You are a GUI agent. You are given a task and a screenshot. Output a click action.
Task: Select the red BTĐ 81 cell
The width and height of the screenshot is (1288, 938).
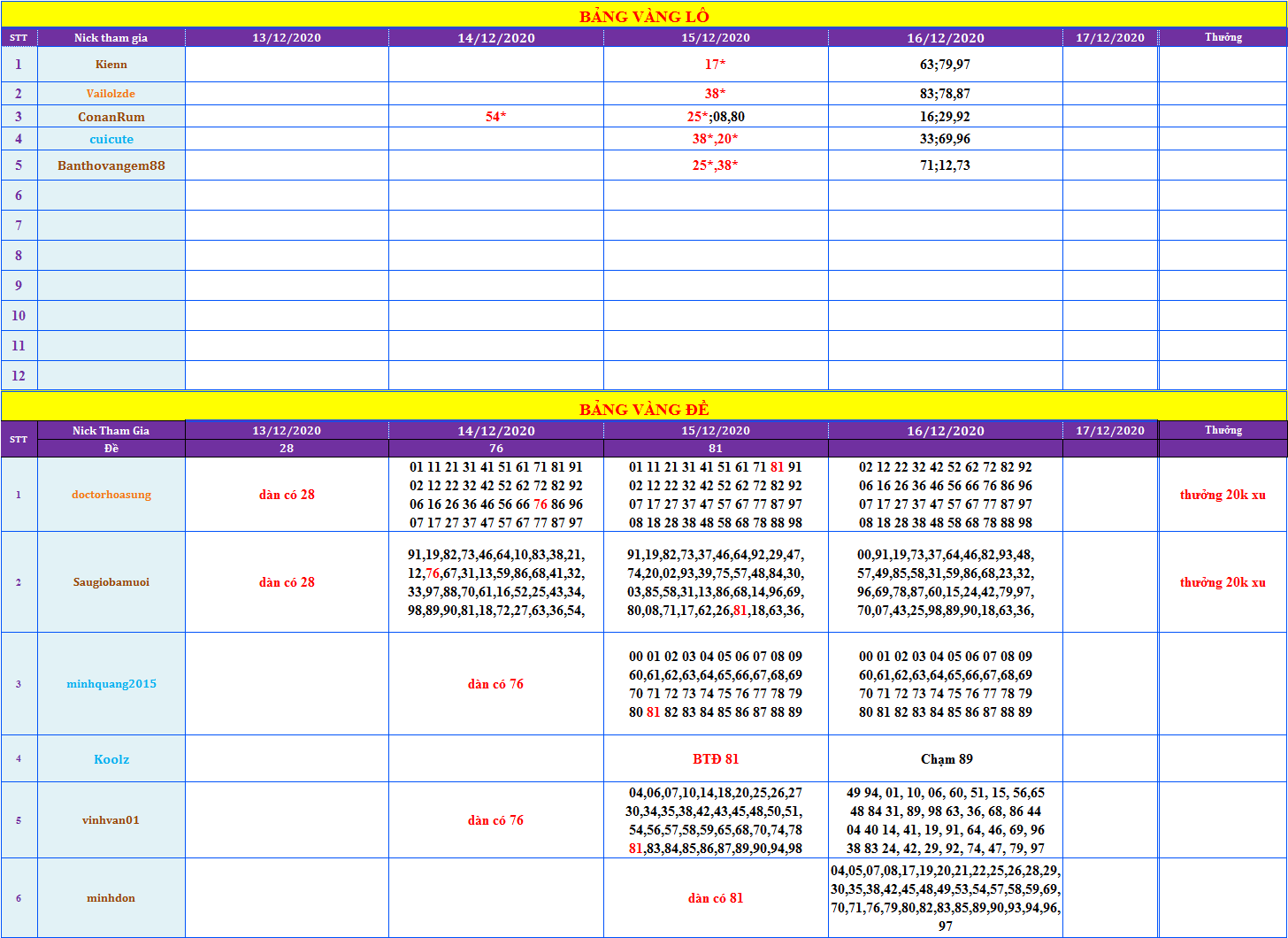click(x=716, y=759)
